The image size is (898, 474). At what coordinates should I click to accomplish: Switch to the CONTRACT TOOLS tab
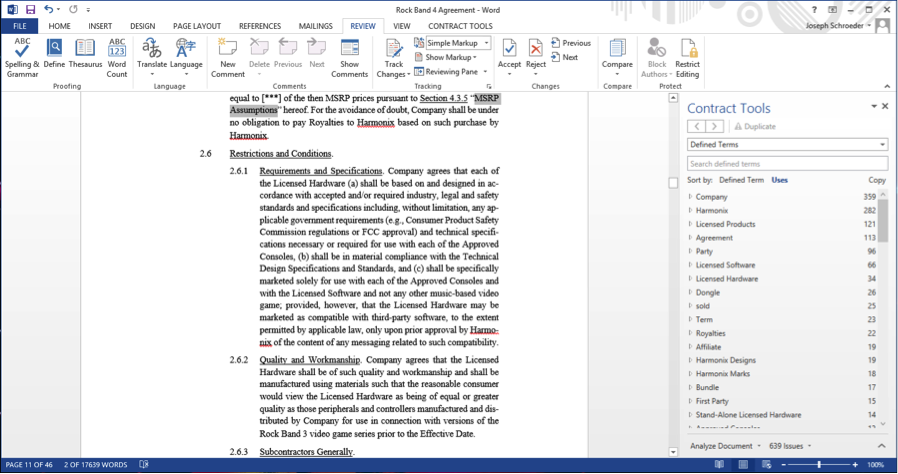tap(460, 26)
